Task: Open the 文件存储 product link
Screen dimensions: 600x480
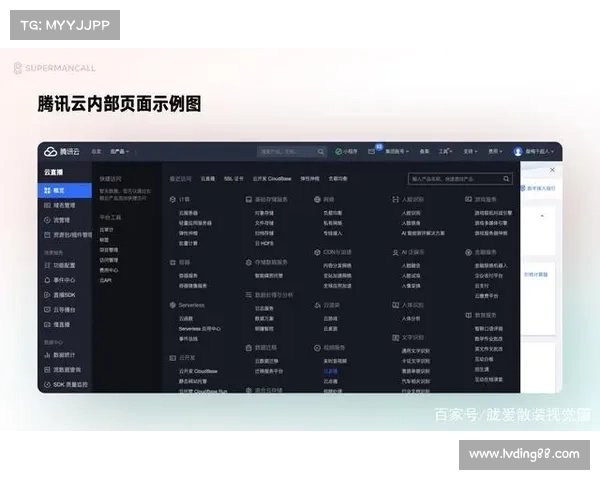Action: [x=264, y=223]
